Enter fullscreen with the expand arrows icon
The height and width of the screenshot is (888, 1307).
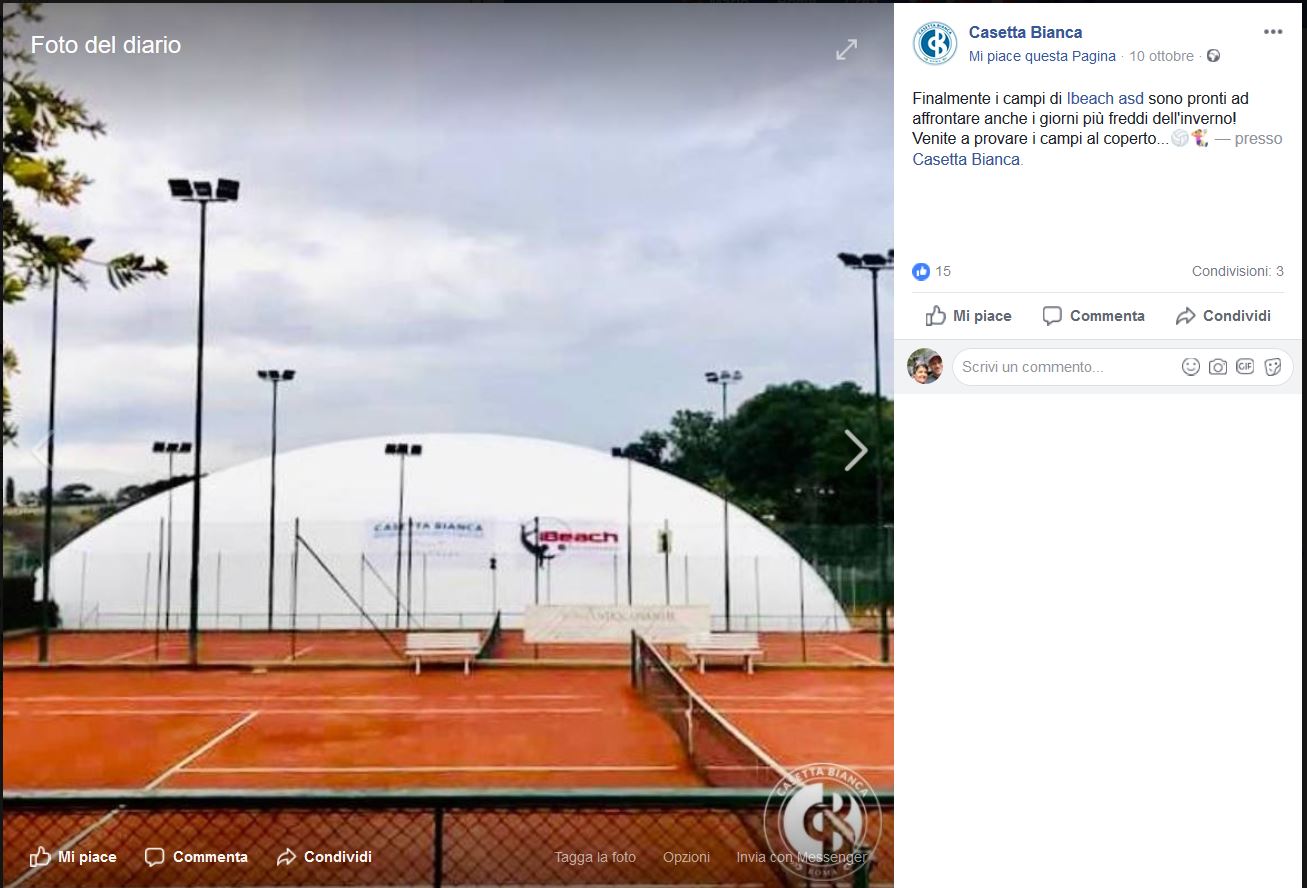tap(847, 49)
